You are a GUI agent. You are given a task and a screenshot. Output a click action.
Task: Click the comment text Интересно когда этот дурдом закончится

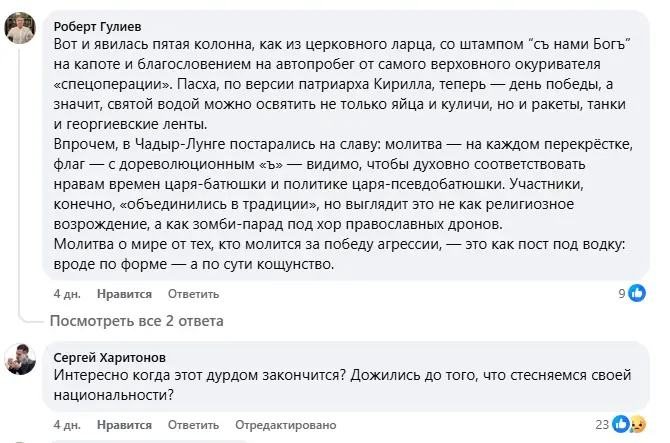(342, 384)
